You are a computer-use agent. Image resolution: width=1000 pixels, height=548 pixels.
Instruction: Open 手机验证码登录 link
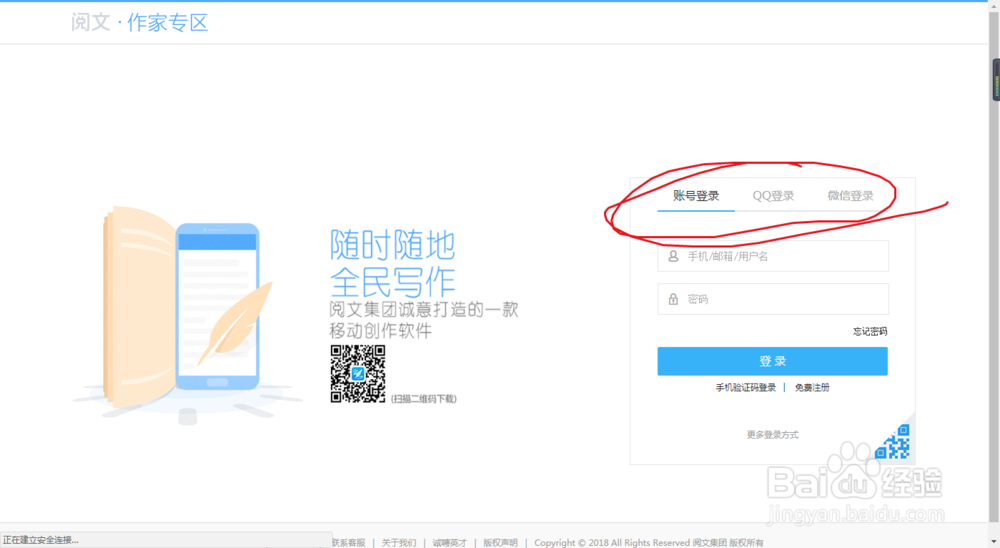(746, 388)
